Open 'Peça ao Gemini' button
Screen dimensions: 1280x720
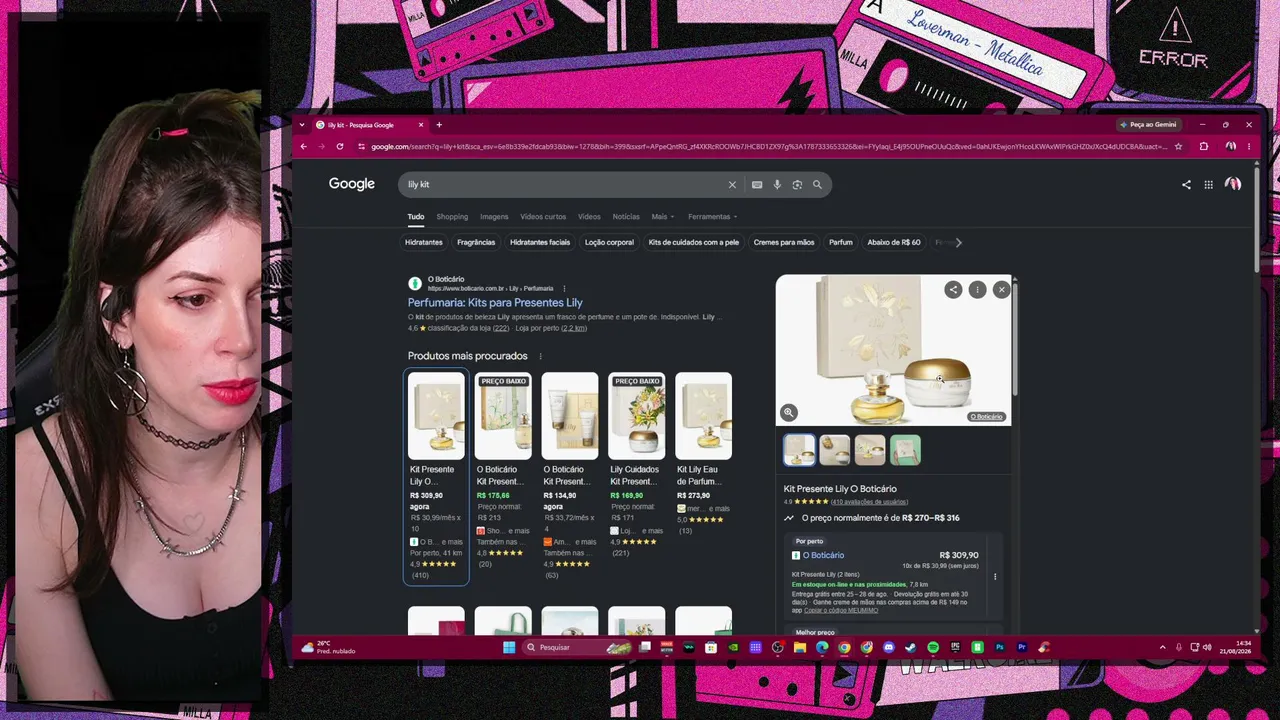(1148, 125)
